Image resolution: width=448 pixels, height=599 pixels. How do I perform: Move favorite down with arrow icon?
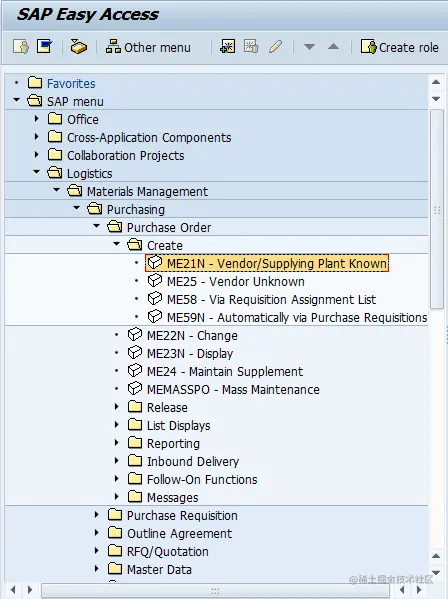tap(309, 47)
